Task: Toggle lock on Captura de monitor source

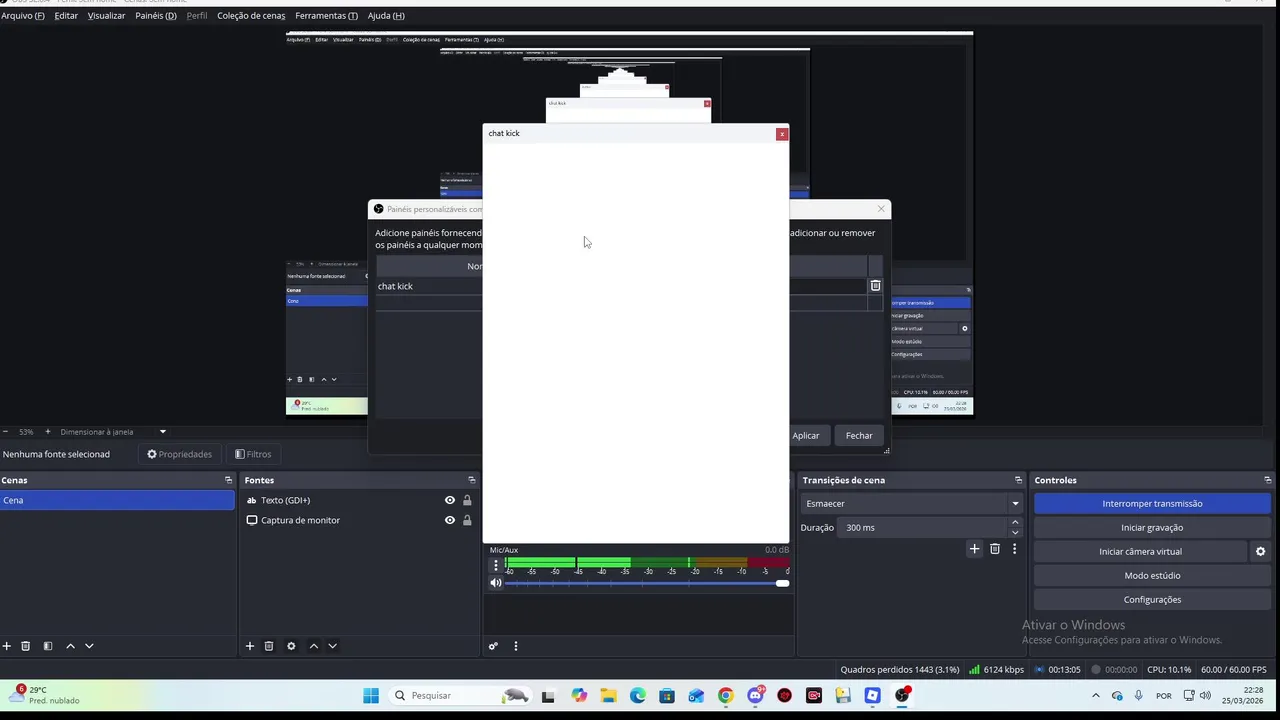Action: tap(467, 520)
